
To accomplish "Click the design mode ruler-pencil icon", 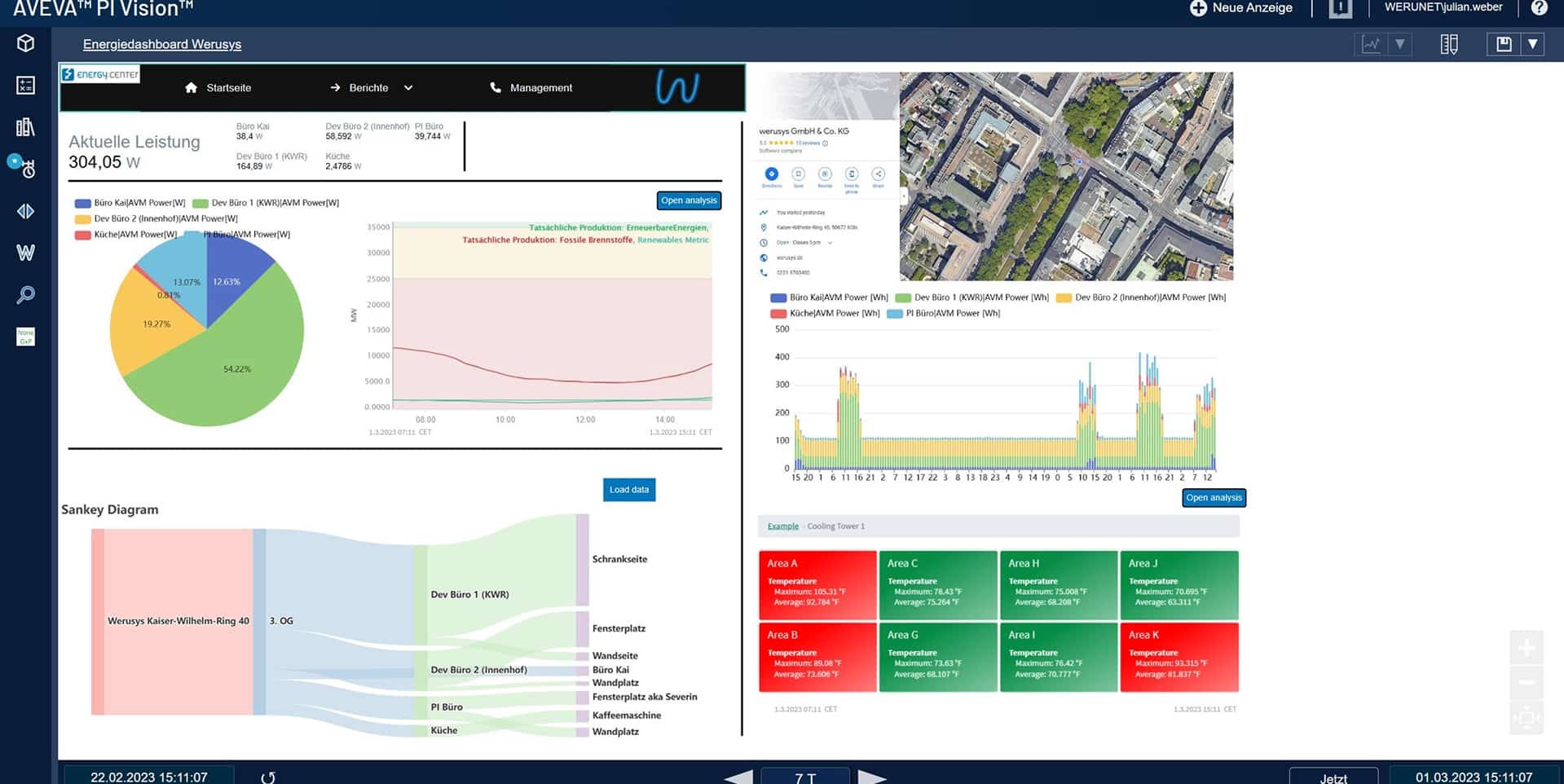I will coord(1448,44).
